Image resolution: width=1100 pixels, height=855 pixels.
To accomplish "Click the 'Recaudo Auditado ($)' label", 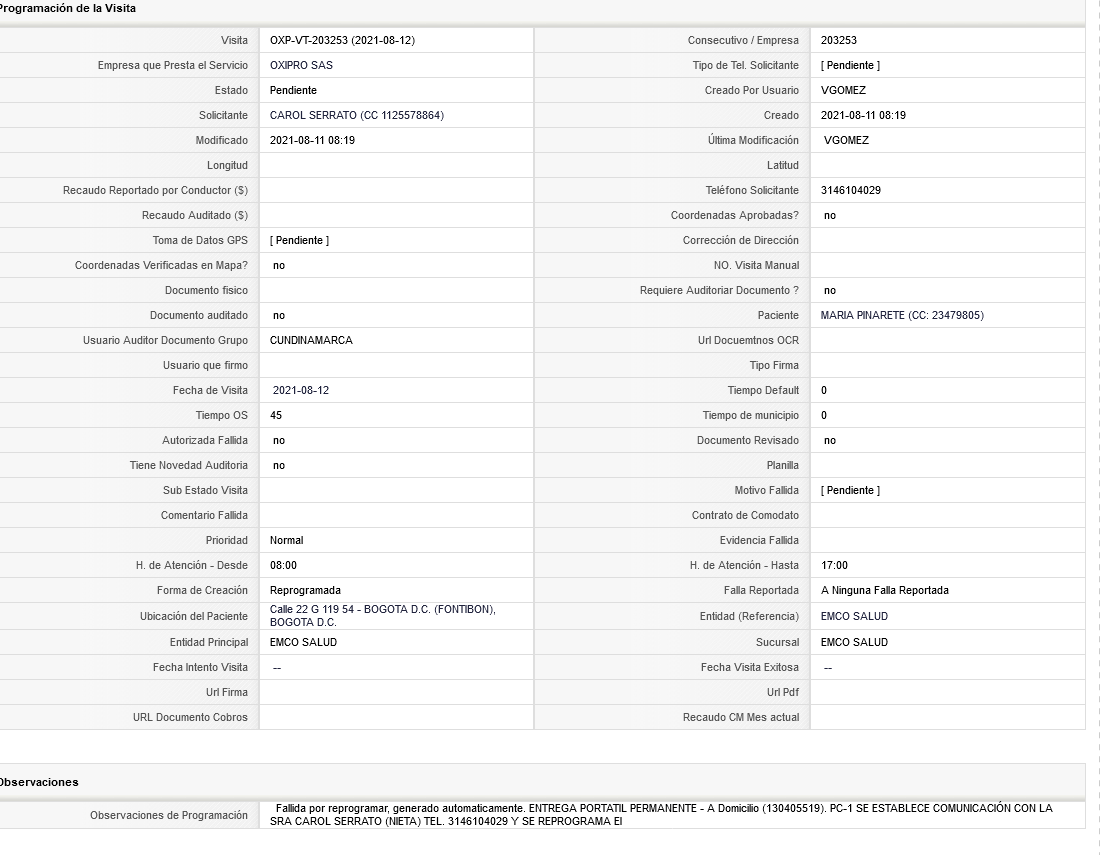I will [194, 215].
